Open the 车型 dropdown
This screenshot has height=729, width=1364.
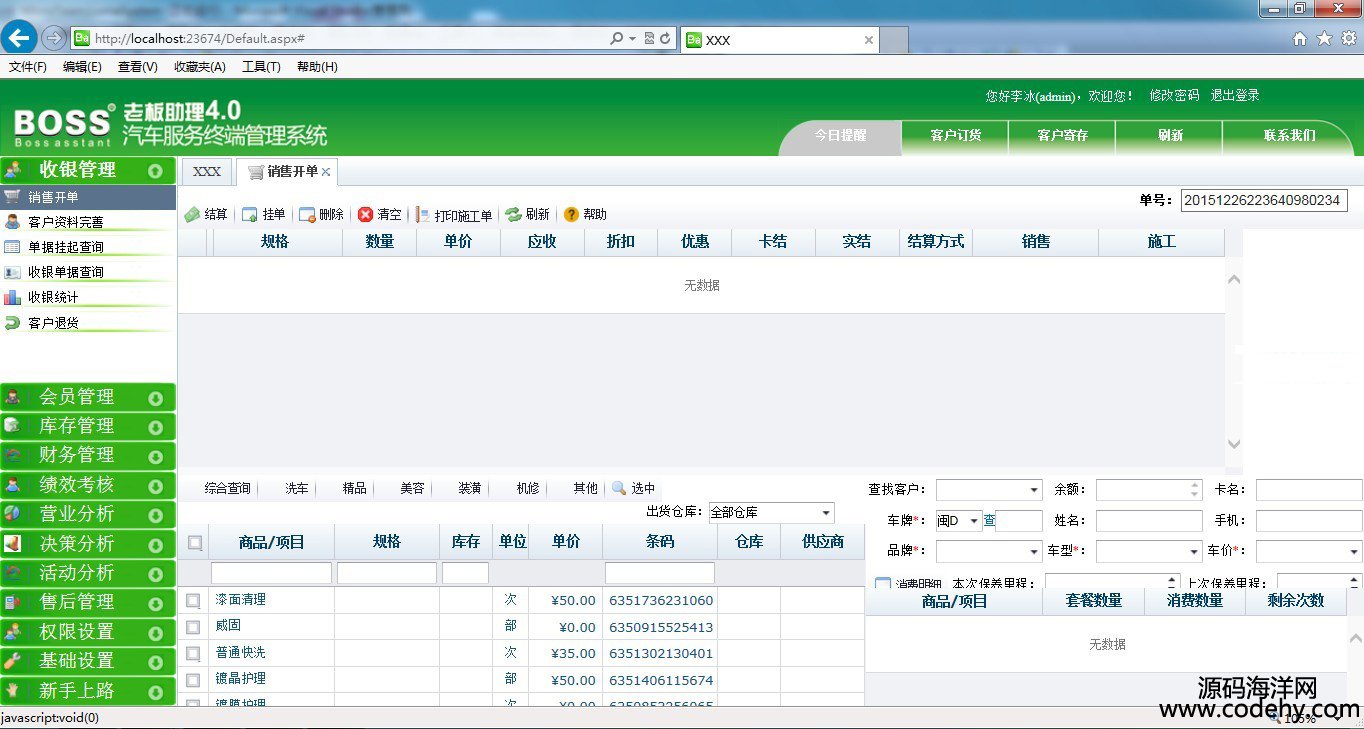1194,551
